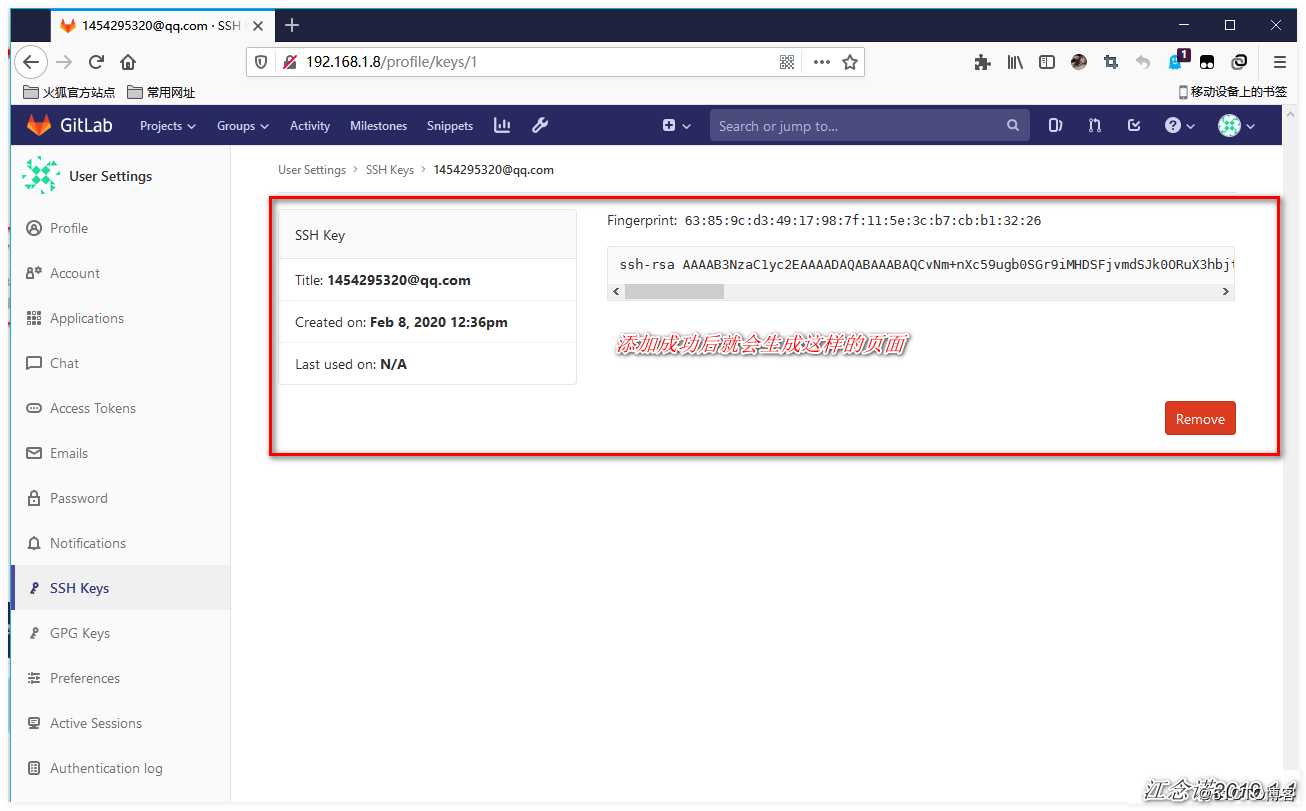
Task: Open the user avatar dropdown menu
Action: 1236,126
